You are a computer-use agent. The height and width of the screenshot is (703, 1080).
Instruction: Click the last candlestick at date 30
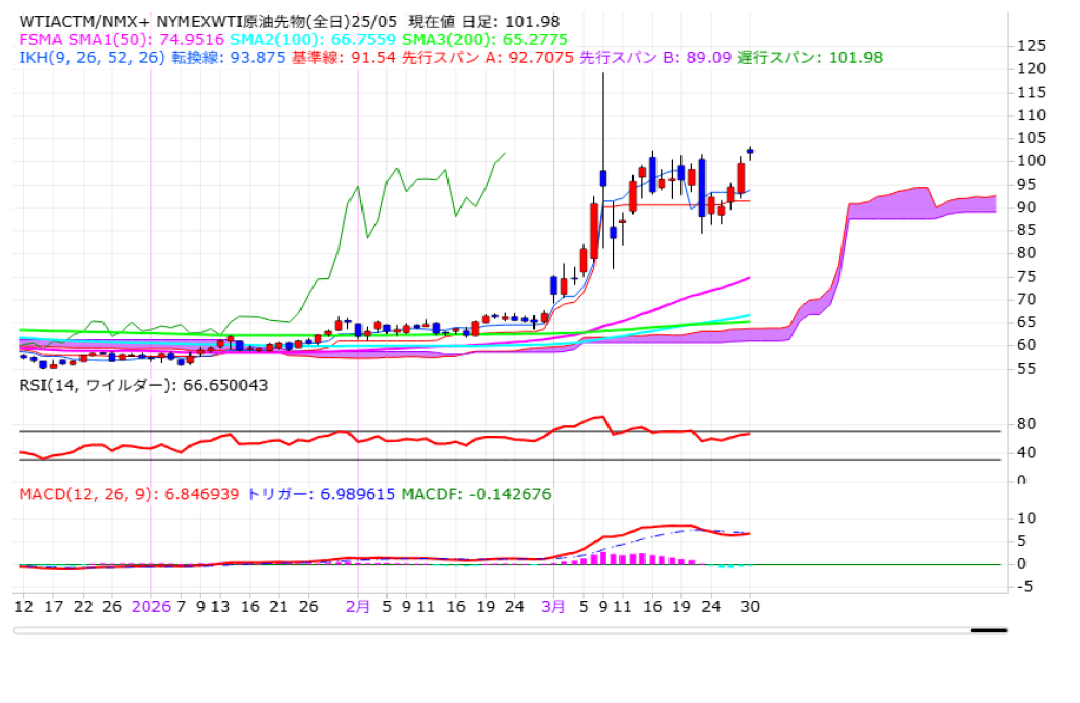point(751,152)
